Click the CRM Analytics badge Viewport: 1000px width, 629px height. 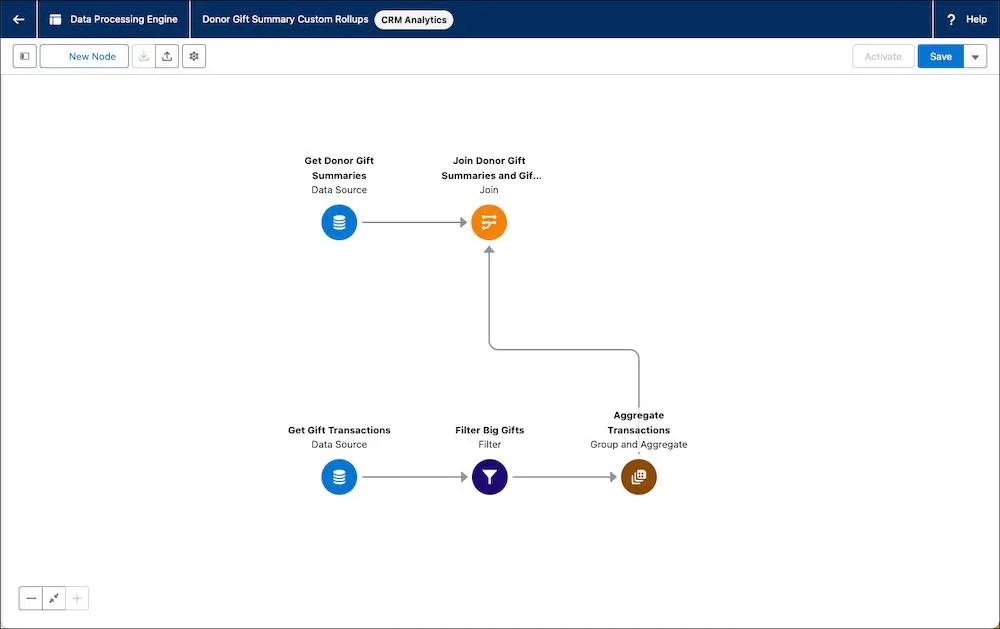[x=414, y=20]
